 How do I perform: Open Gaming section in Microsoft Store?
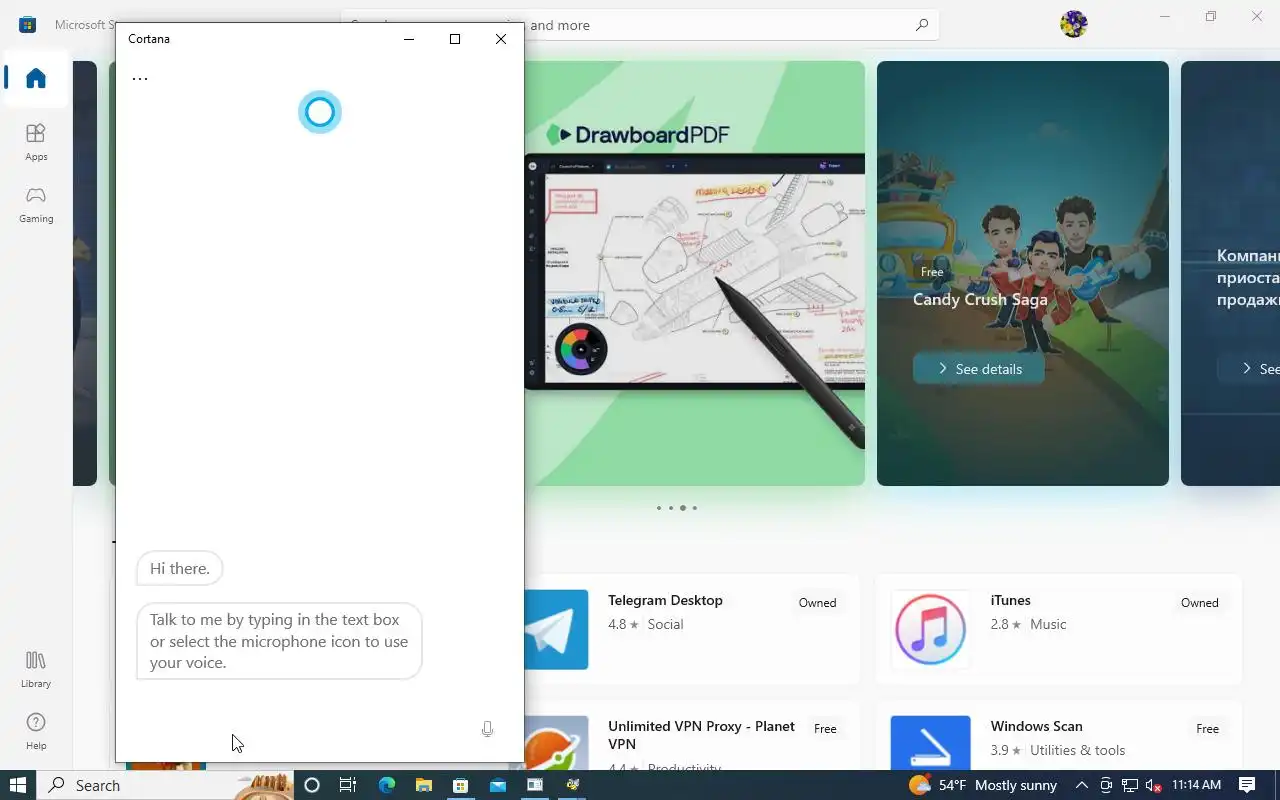coord(36,204)
